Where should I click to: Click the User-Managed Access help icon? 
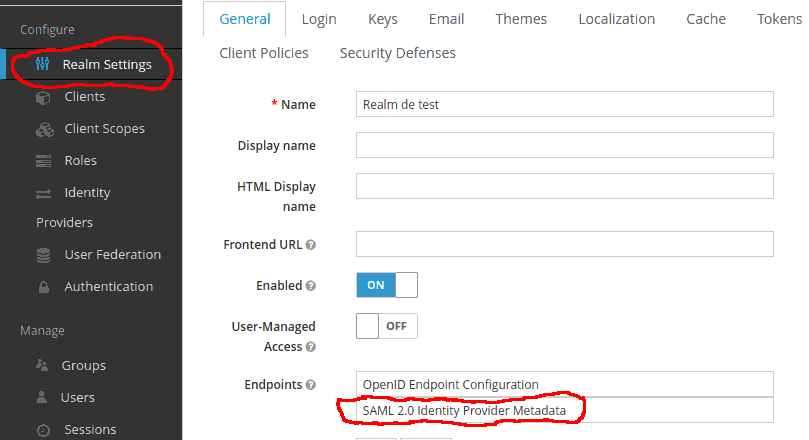(x=311, y=347)
